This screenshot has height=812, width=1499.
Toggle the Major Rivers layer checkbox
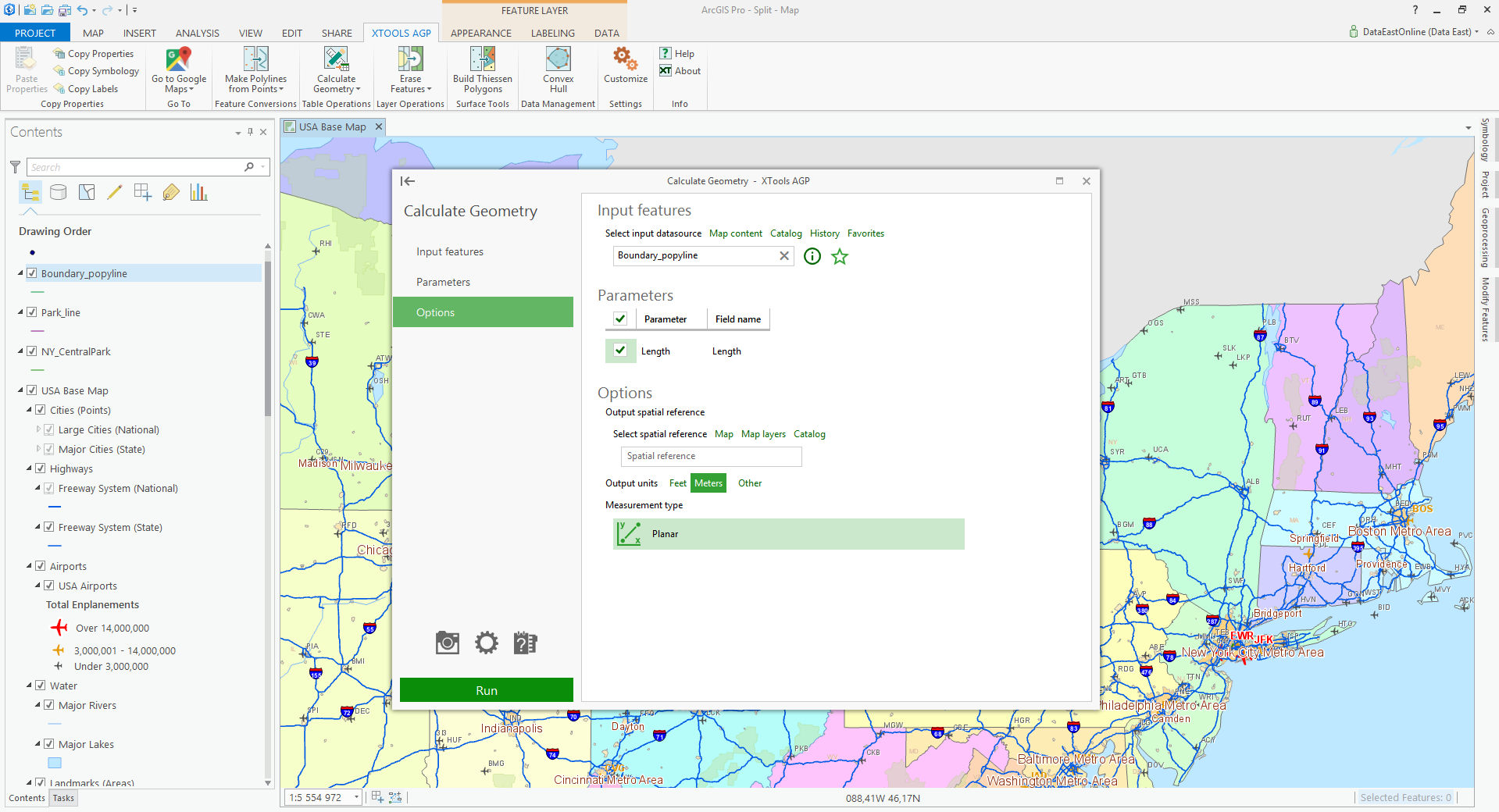tap(49, 705)
